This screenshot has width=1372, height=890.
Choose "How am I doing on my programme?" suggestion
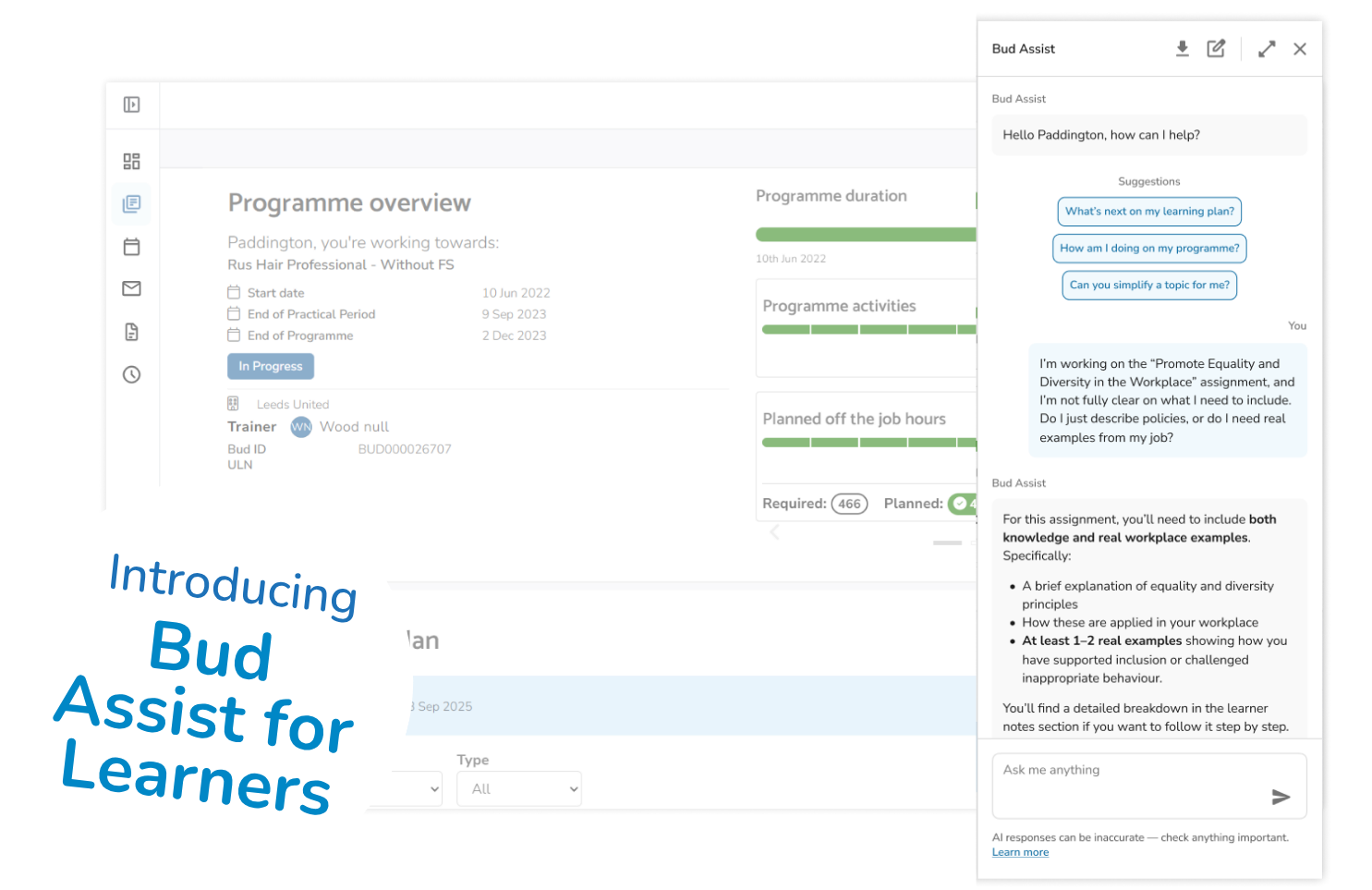coord(1149,249)
